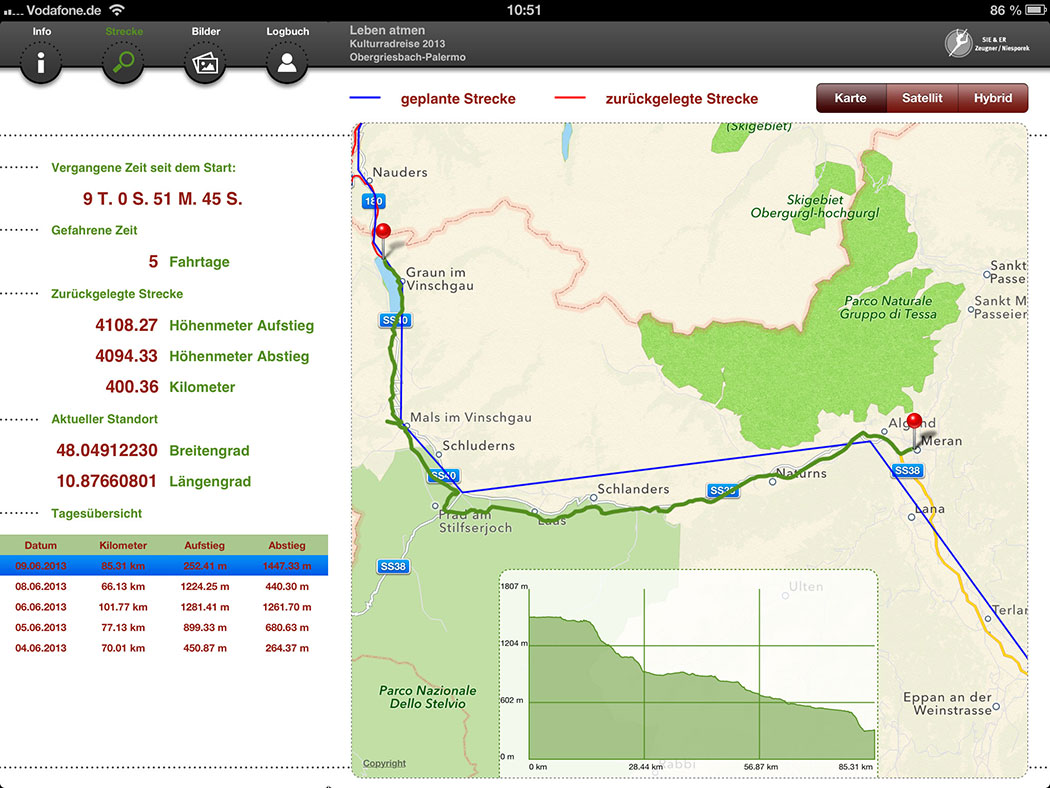The height and width of the screenshot is (788, 1050).
Task: Tap the Nauders town label
Action: click(x=400, y=172)
